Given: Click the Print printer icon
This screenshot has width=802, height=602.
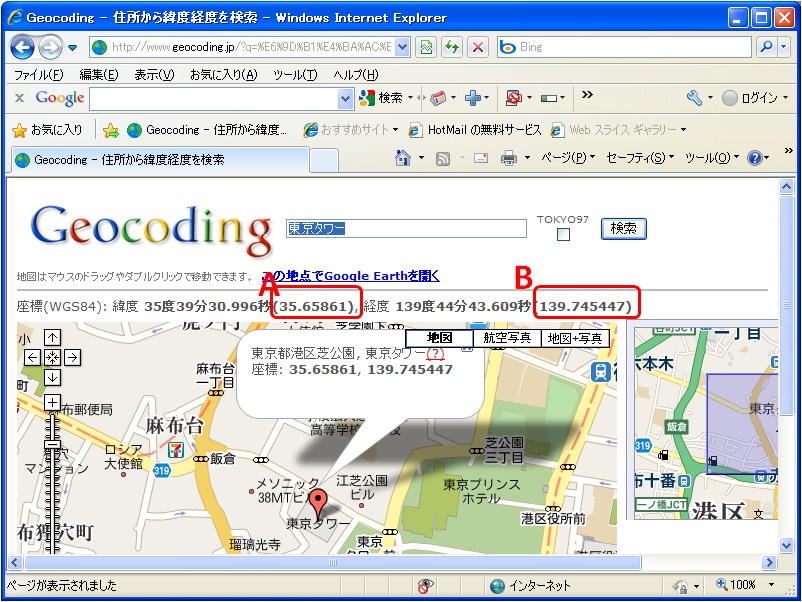Looking at the screenshot, I should point(508,158).
